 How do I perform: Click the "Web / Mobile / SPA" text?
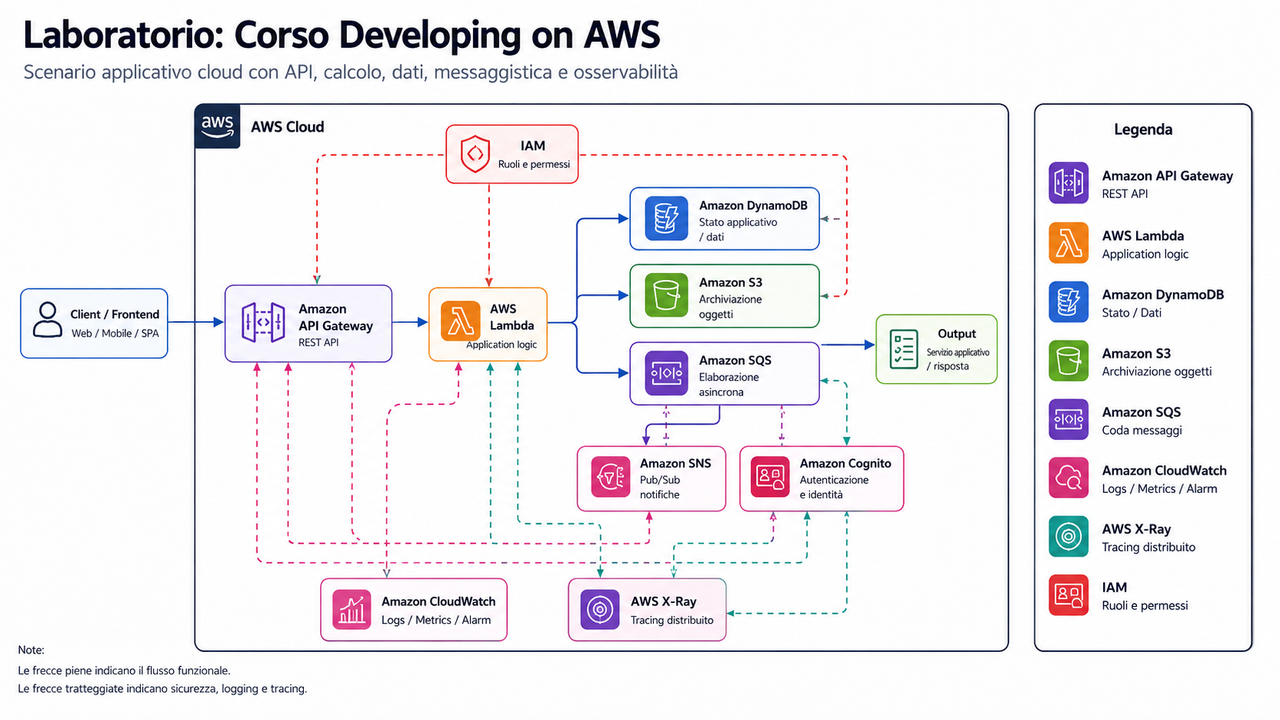tap(115, 333)
